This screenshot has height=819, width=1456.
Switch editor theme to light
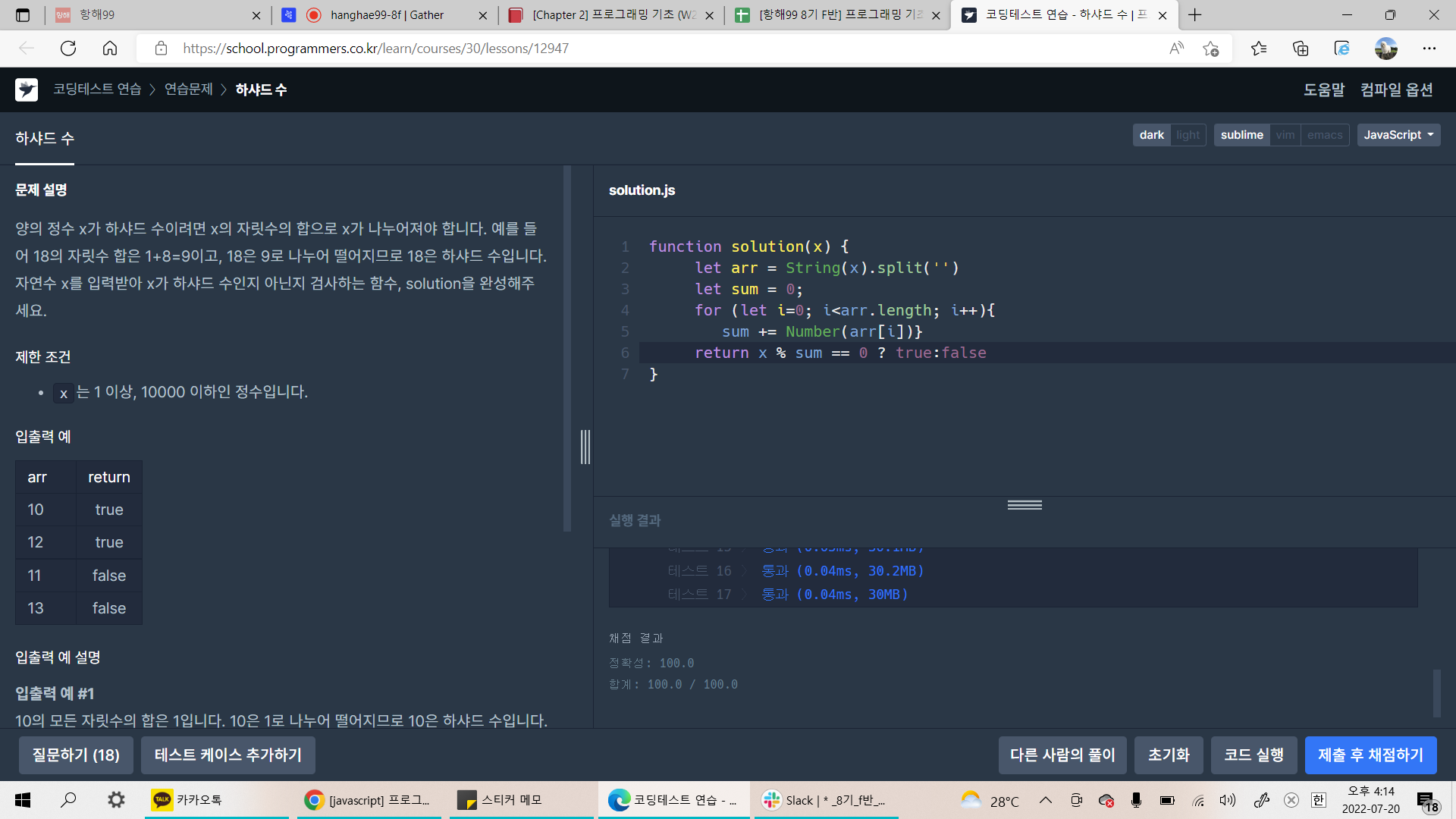click(1188, 135)
